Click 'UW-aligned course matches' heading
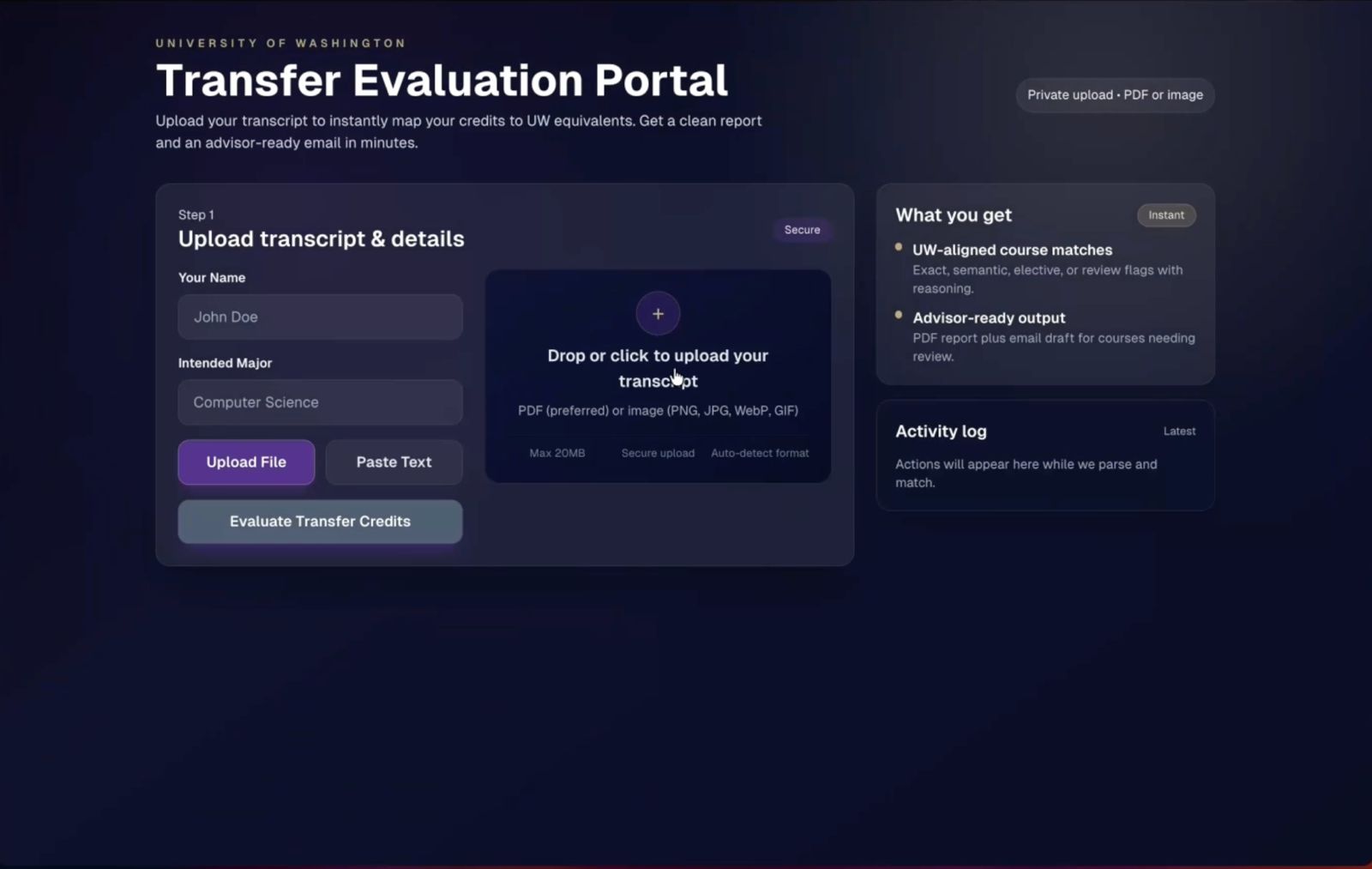 pyautogui.click(x=1012, y=250)
